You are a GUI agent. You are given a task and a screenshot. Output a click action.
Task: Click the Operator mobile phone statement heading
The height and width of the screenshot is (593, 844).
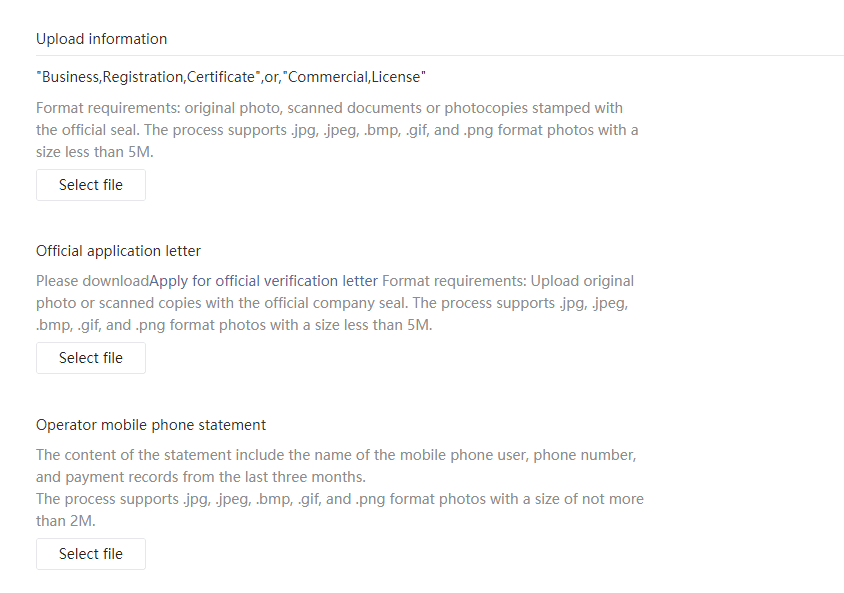point(151,425)
